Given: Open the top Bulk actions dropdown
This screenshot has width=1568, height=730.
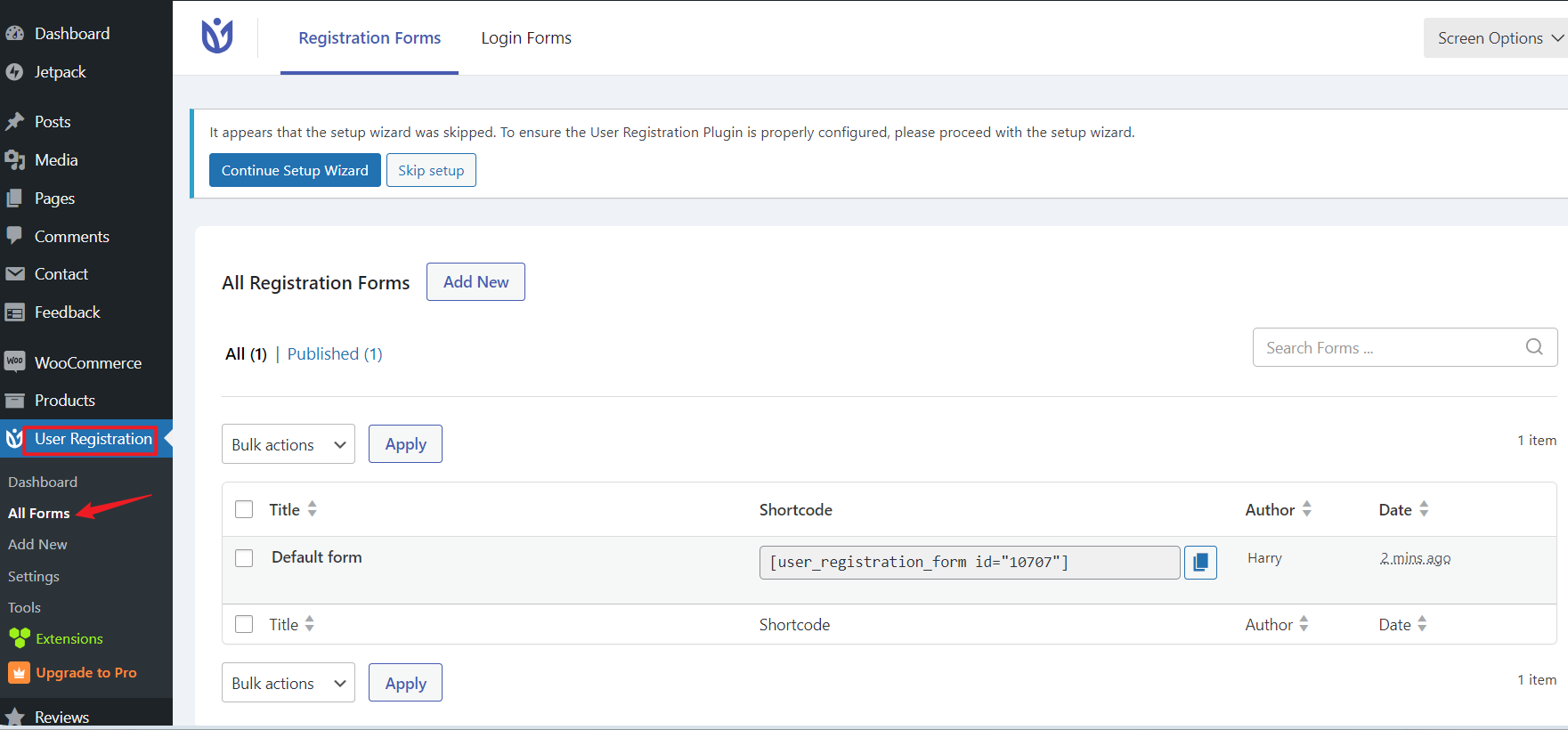Looking at the screenshot, I should pos(288,444).
